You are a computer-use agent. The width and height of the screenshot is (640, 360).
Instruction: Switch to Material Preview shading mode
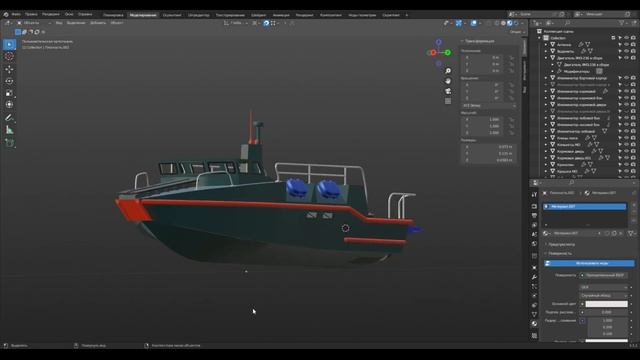pos(510,23)
